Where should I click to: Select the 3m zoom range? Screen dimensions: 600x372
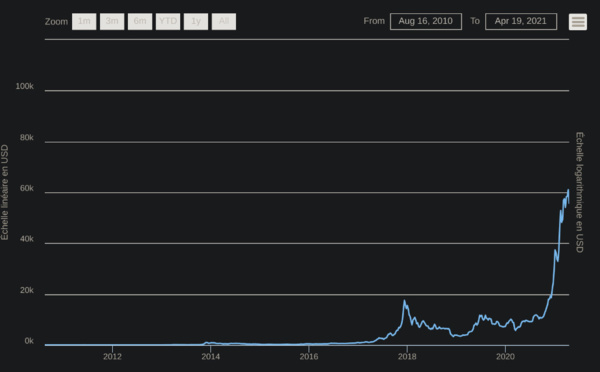coord(112,21)
